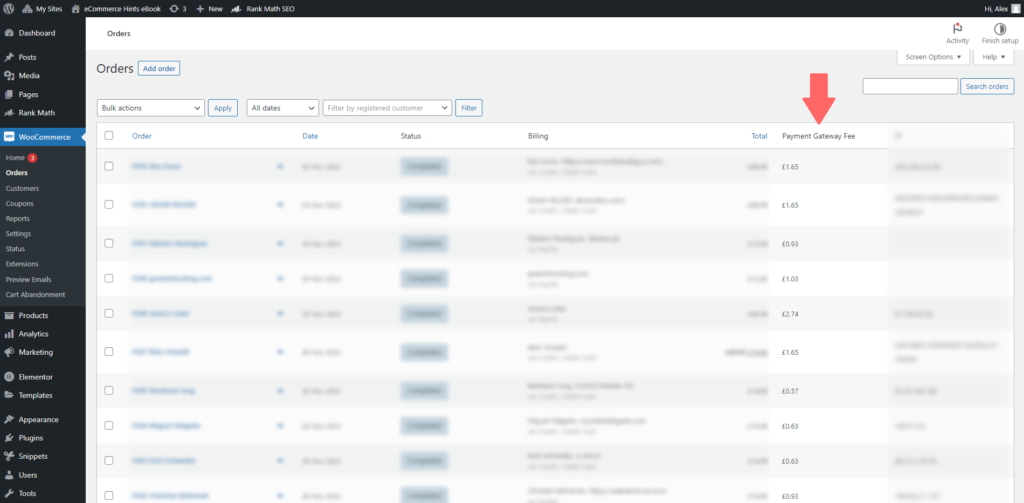Open My Sites in admin bar

(40, 8)
